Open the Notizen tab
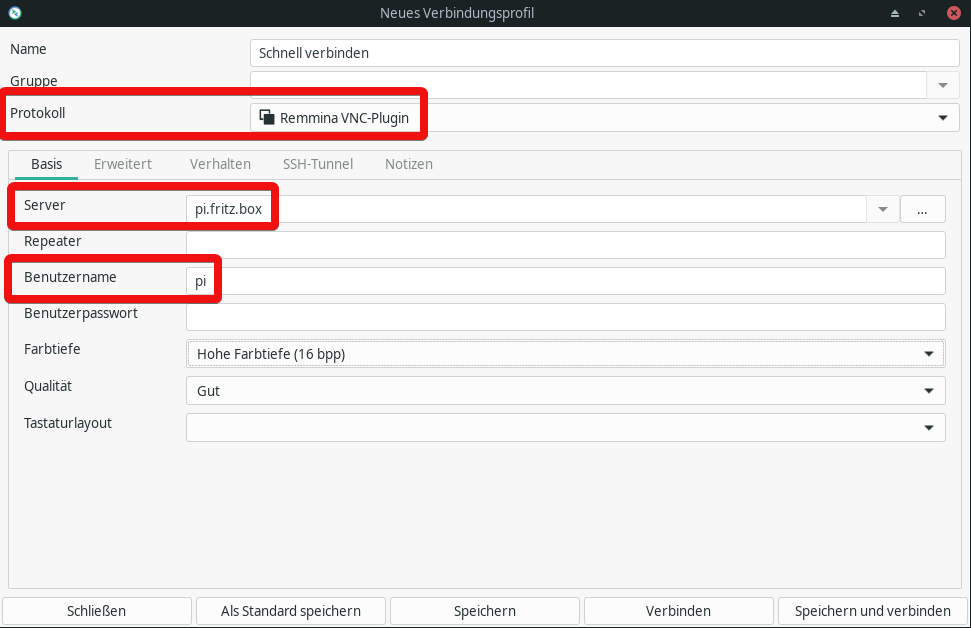 (409, 164)
